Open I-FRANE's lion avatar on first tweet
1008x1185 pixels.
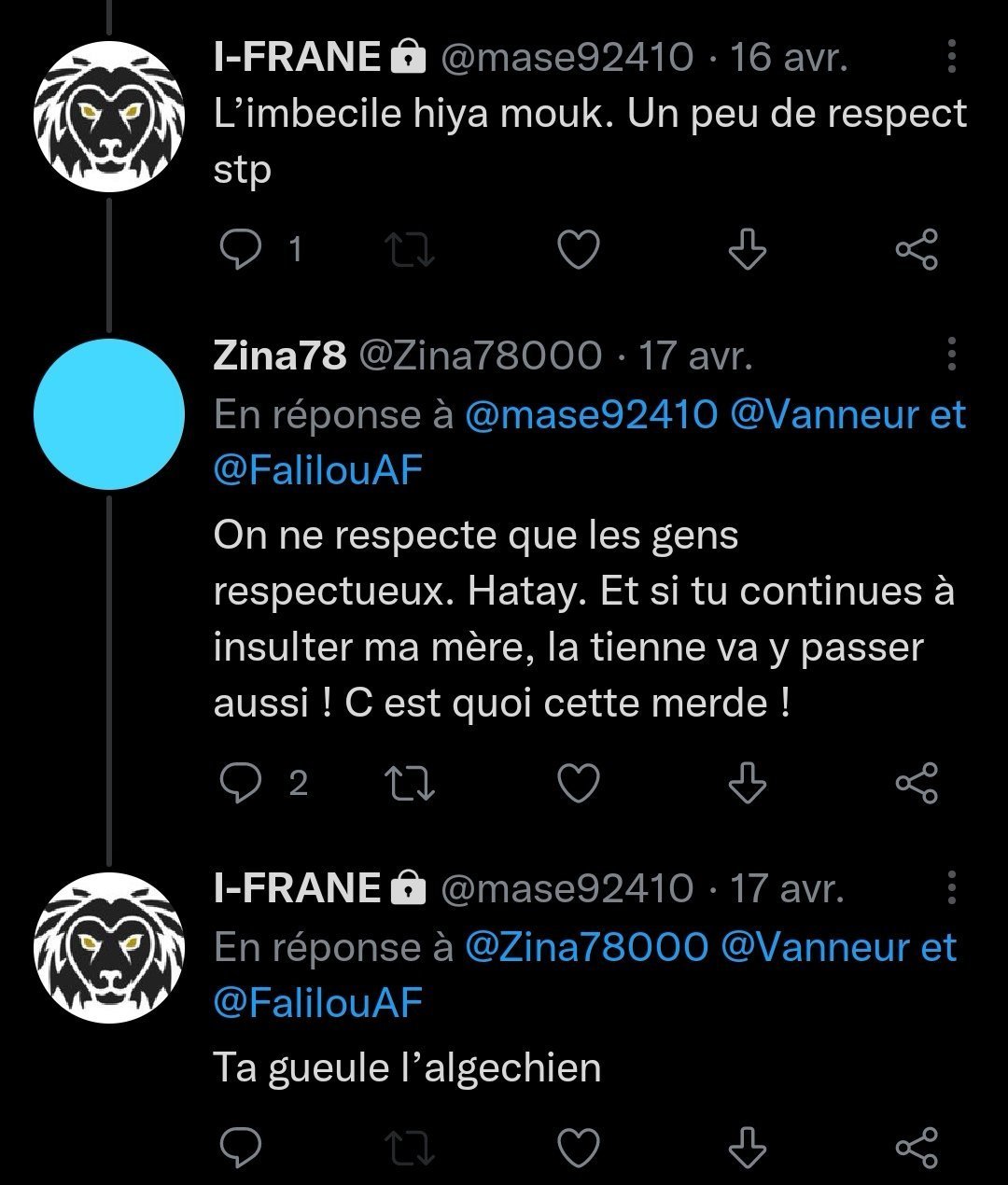pos(109,116)
